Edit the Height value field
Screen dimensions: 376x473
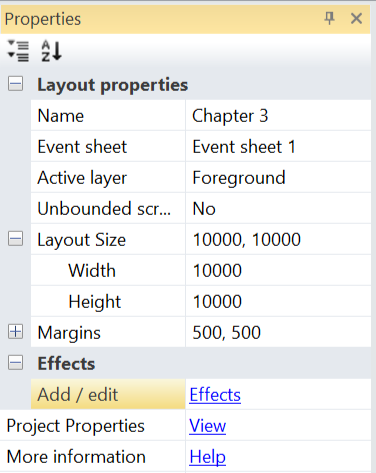point(278,301)
